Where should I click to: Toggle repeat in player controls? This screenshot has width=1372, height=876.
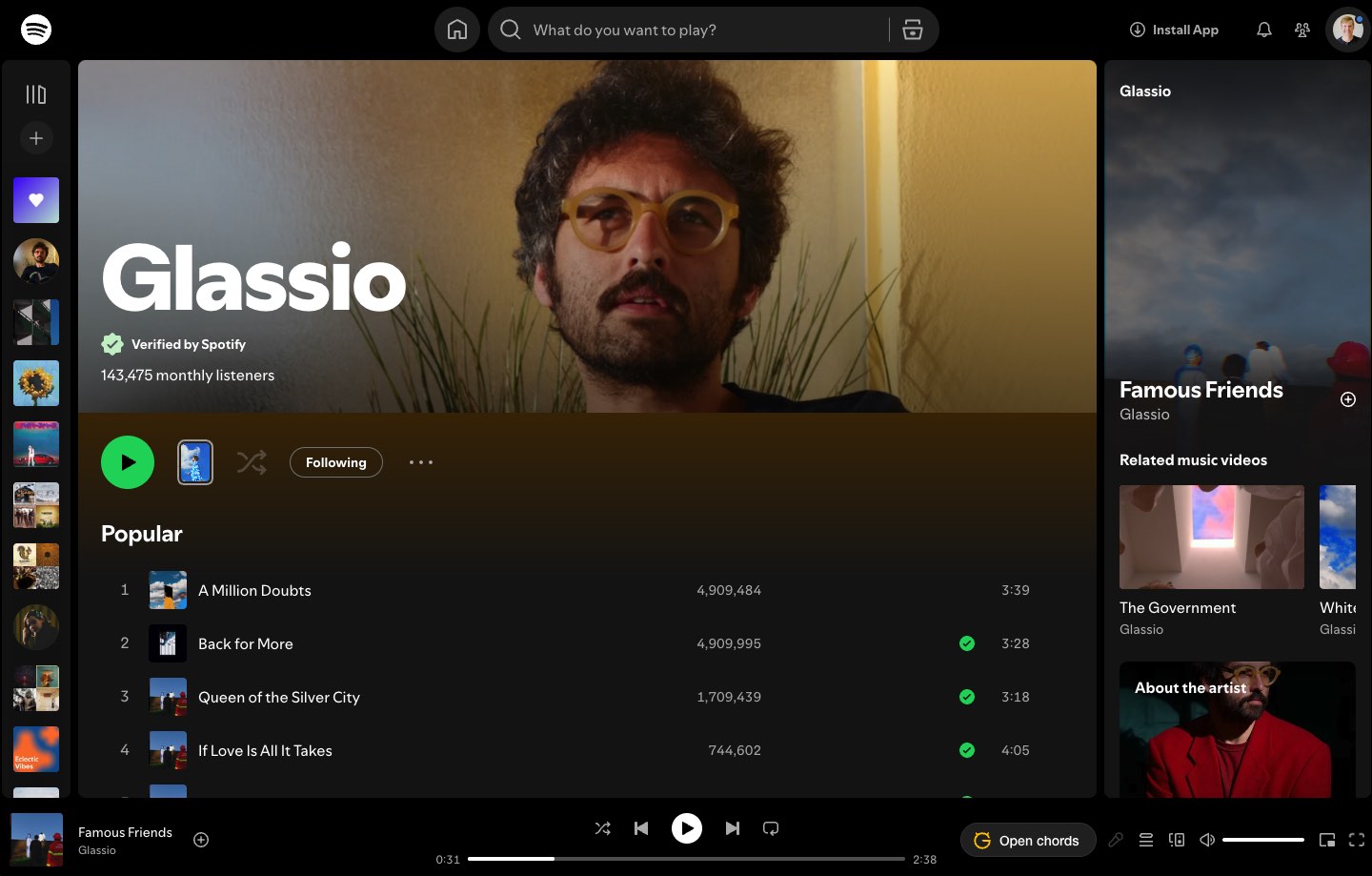pos(771,828)
